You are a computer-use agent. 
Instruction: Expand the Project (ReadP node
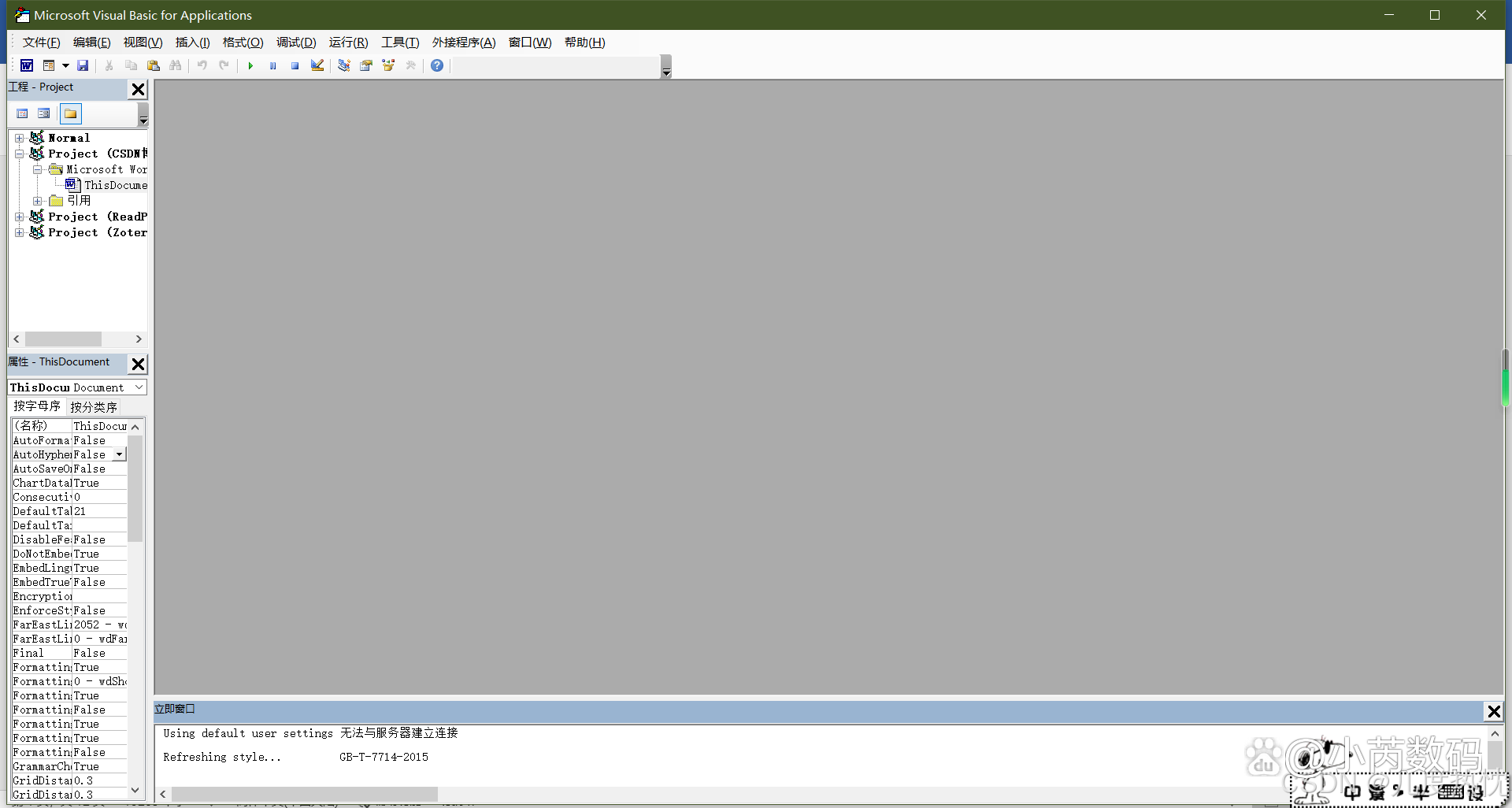tap(20, 217)
